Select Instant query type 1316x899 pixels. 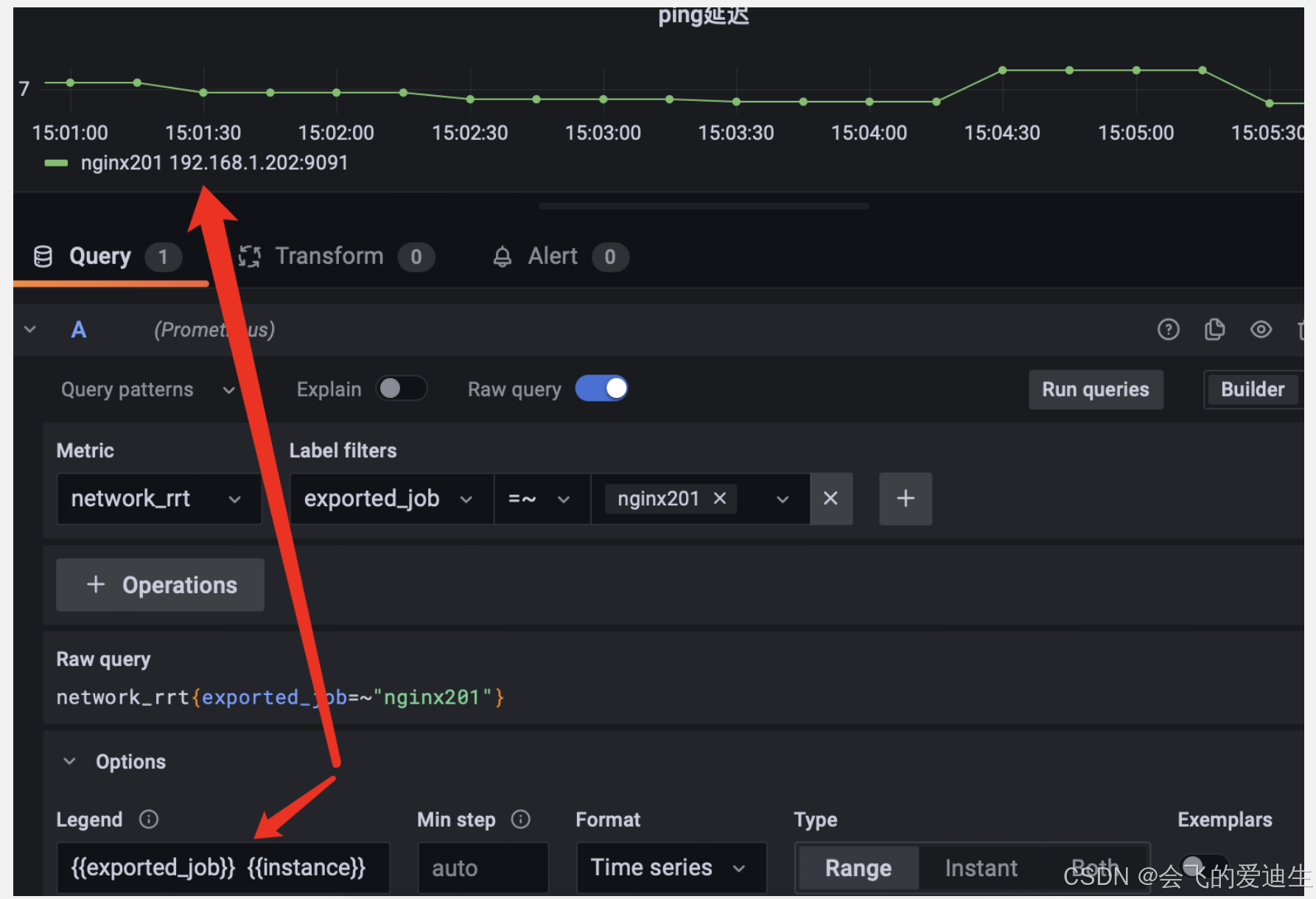click(981, 868)
